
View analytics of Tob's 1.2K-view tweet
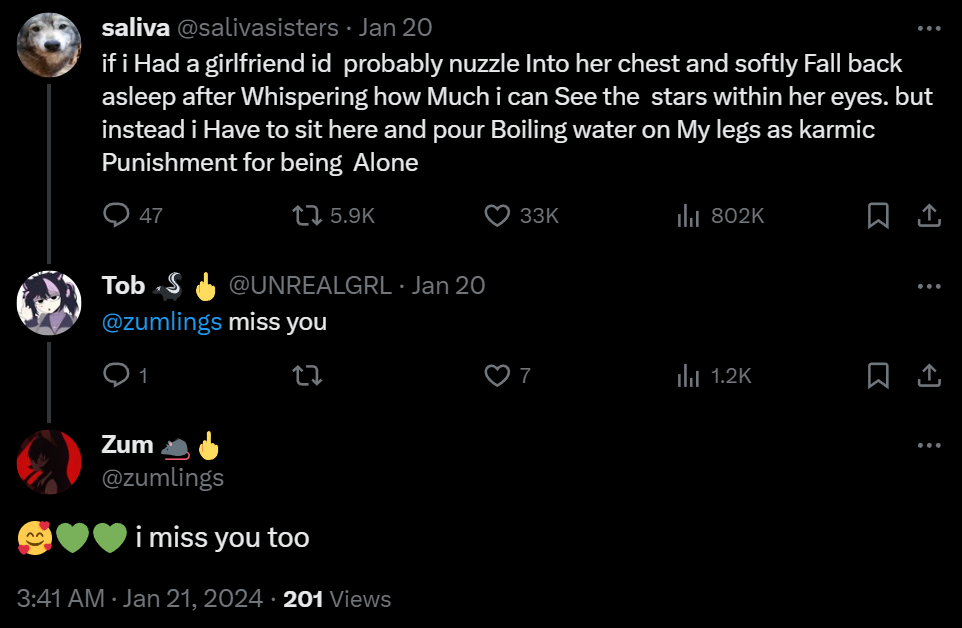click(688, 375)
